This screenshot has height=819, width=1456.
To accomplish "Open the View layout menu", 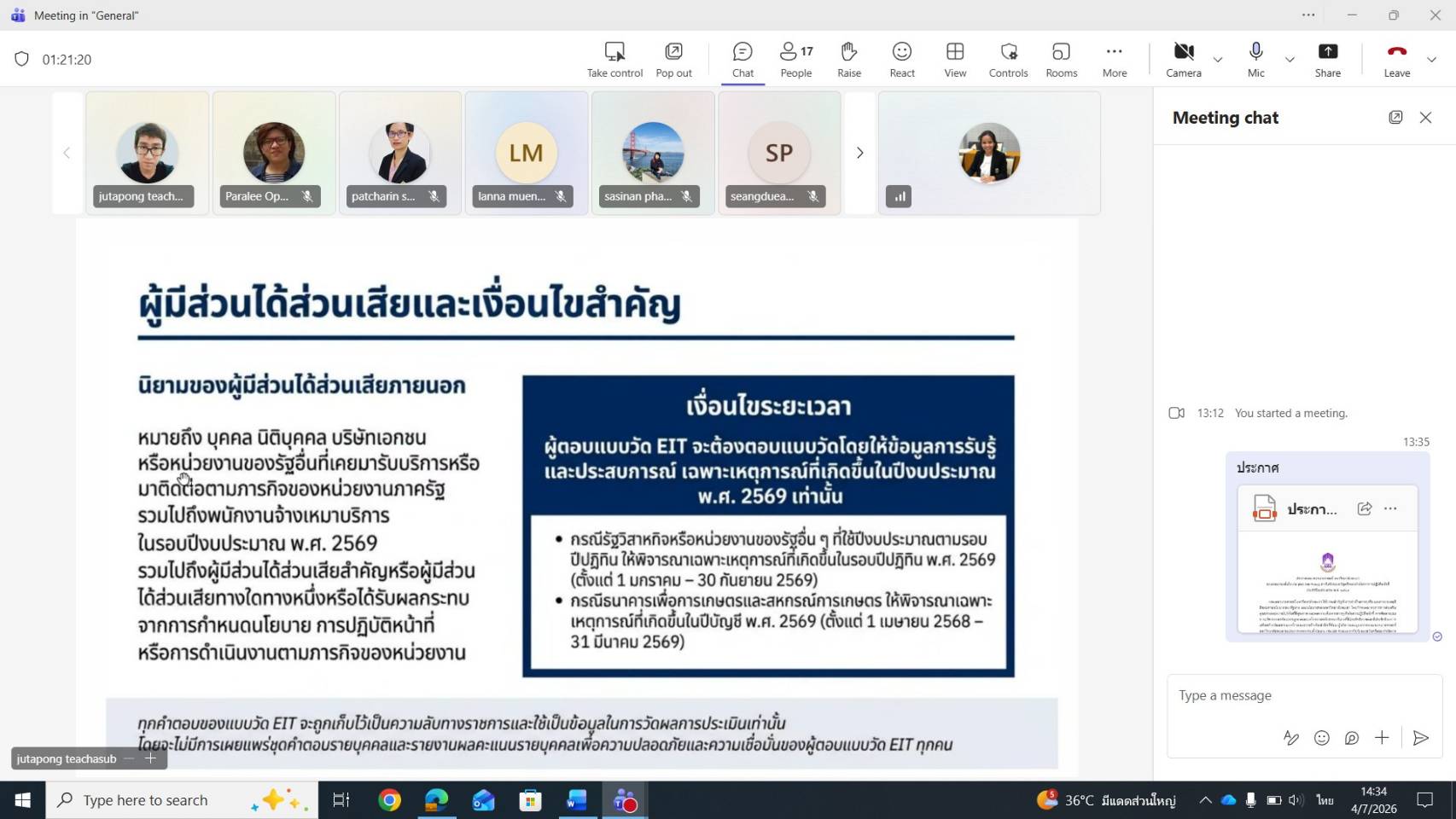I will [x=955, y=60].
